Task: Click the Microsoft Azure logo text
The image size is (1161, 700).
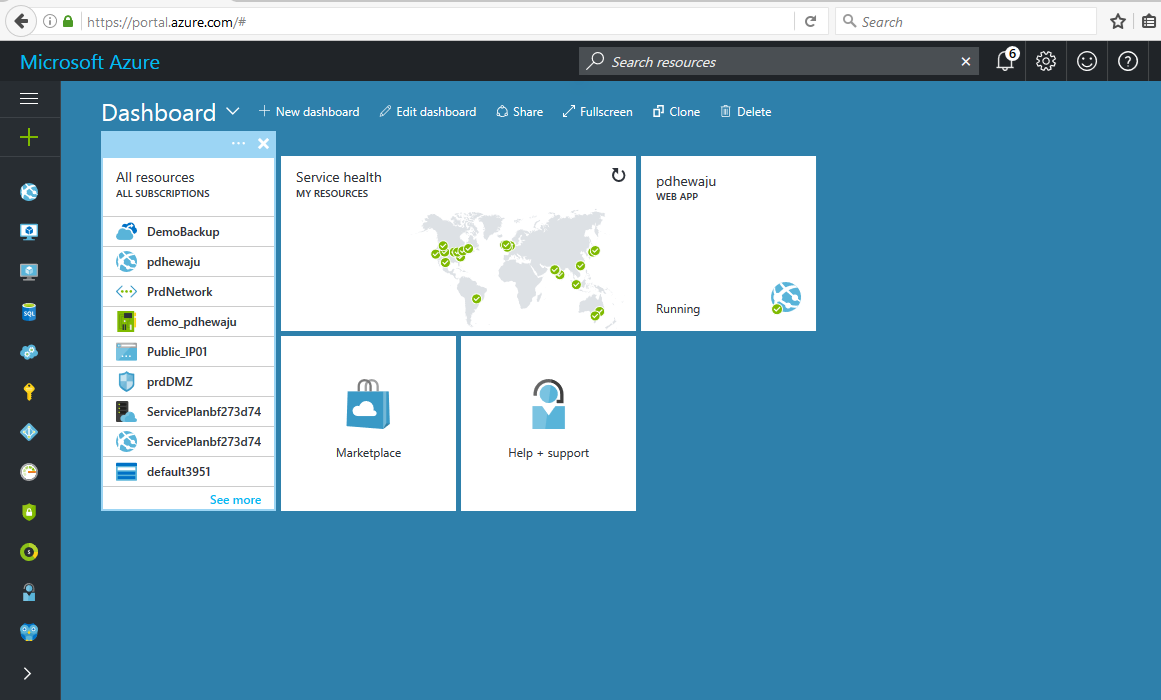Action: [90, 62]
